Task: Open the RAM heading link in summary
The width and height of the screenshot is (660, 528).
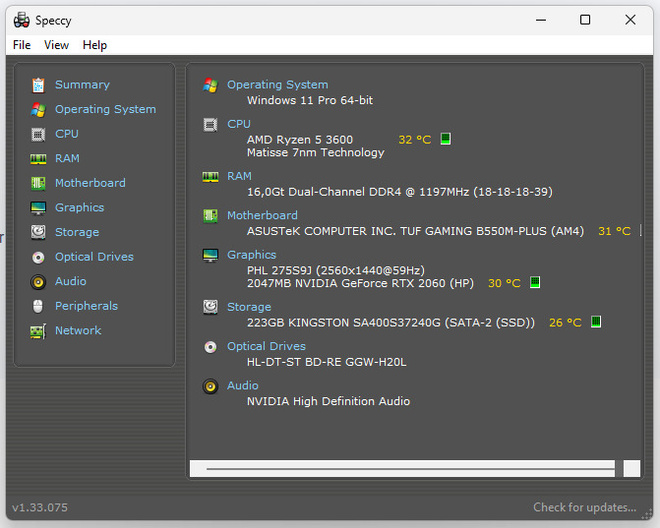Action: click(240, 176)
